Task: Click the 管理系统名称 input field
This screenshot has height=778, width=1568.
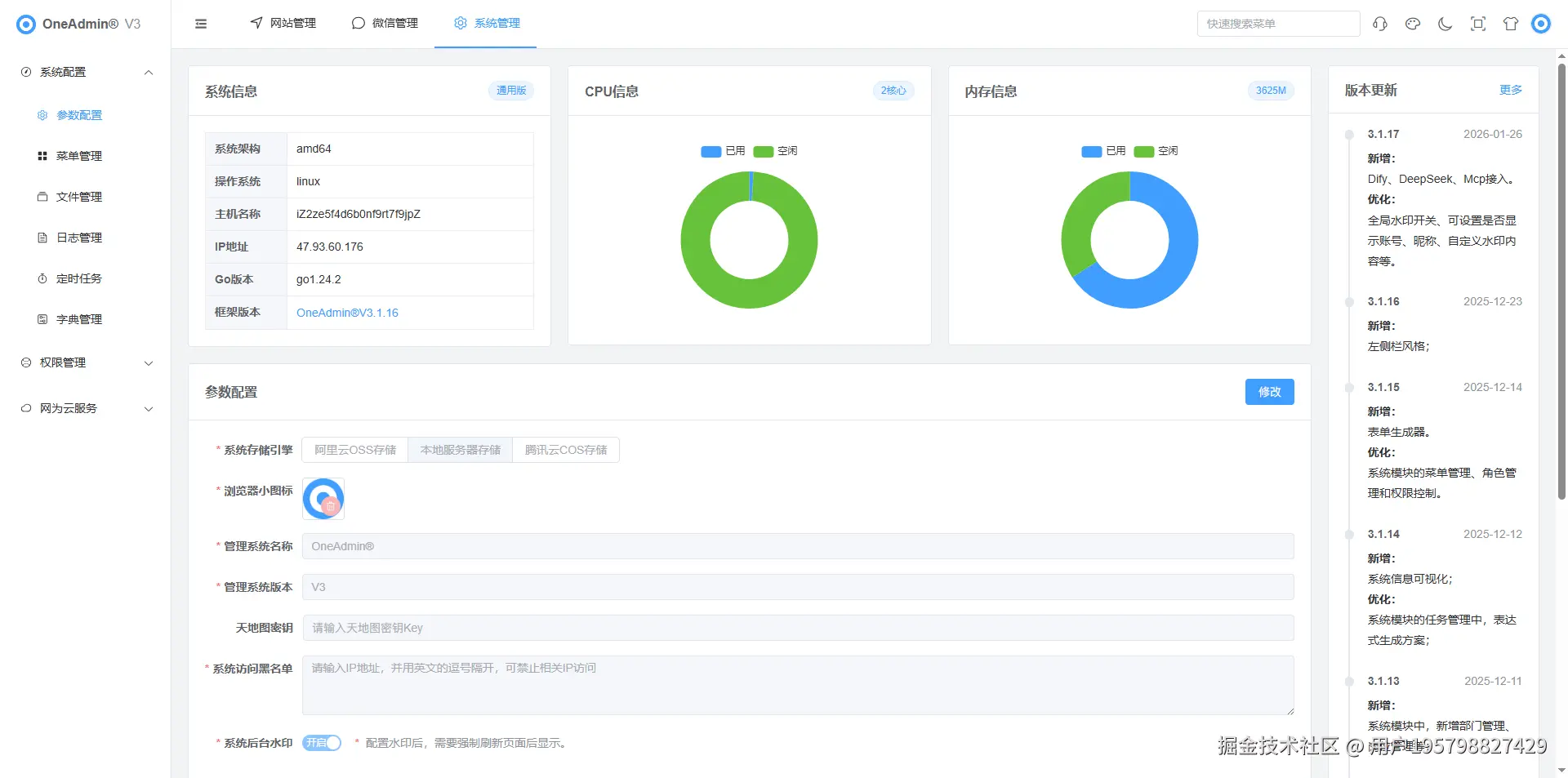Action: [x=798, y=546]
